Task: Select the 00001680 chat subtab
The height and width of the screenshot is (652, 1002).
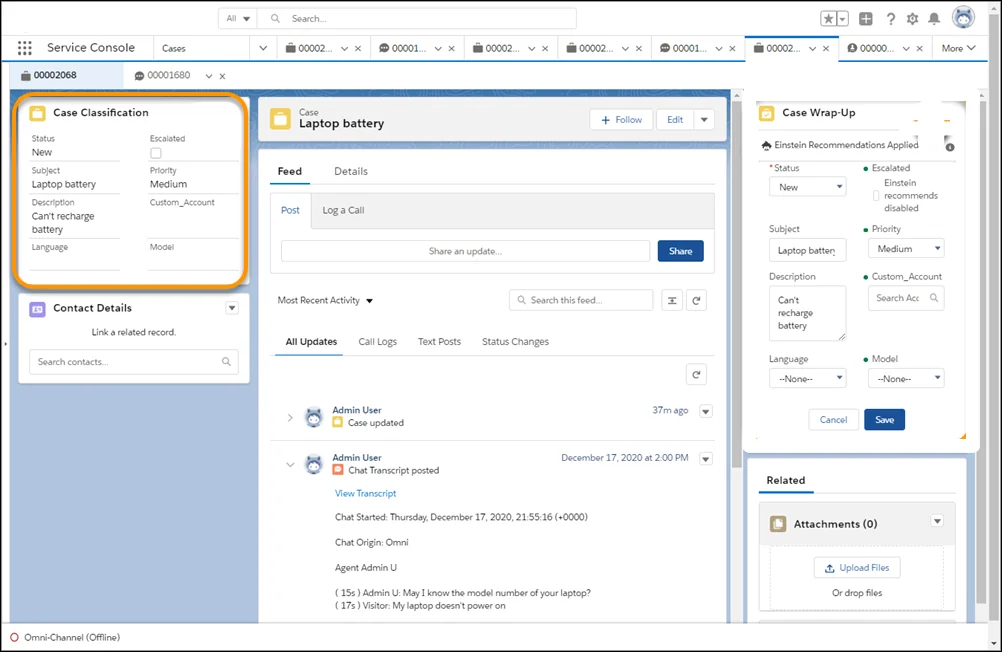Action: point(162,75)
